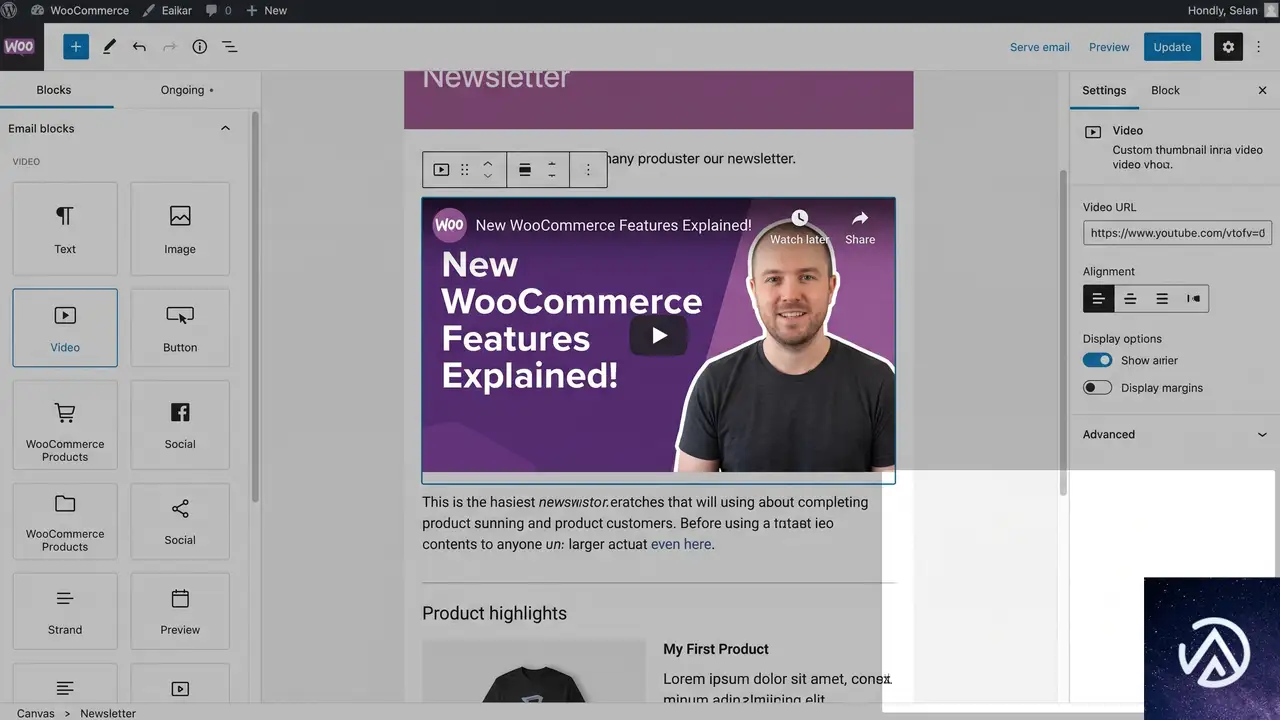Image resolution: width=1280 pixels, height=720 pixels.
Task: Close the Settings sidebar
Action: (x=1262, y=90)
